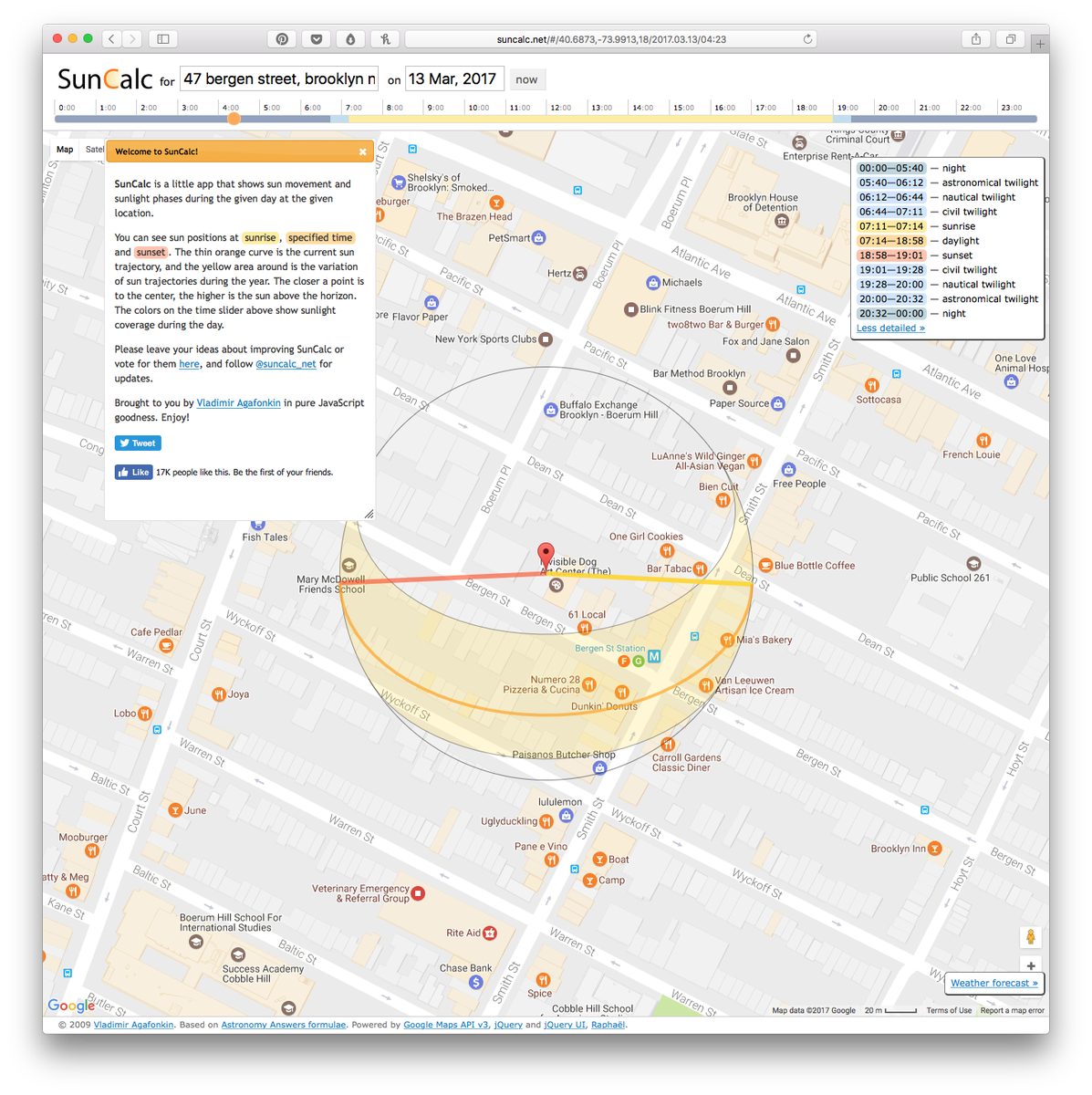Zoom in the map with plus button
This screenshot has width=1092, height=1095.
(1031, 965)
